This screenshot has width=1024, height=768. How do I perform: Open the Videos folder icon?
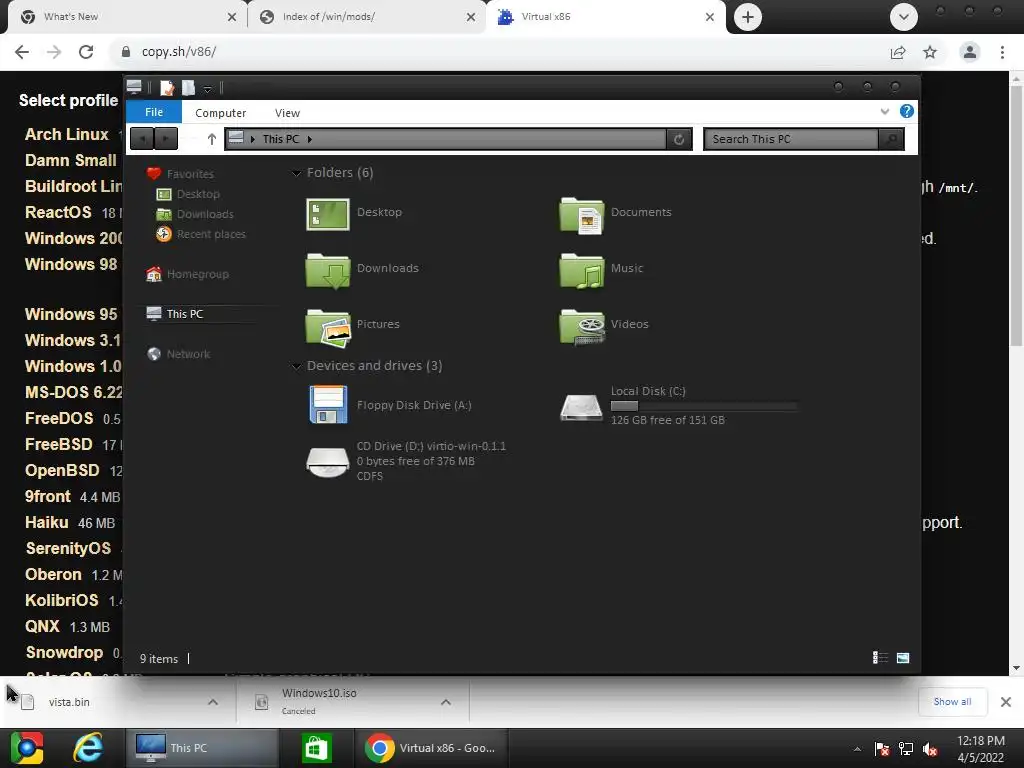[x=582, y=327]
